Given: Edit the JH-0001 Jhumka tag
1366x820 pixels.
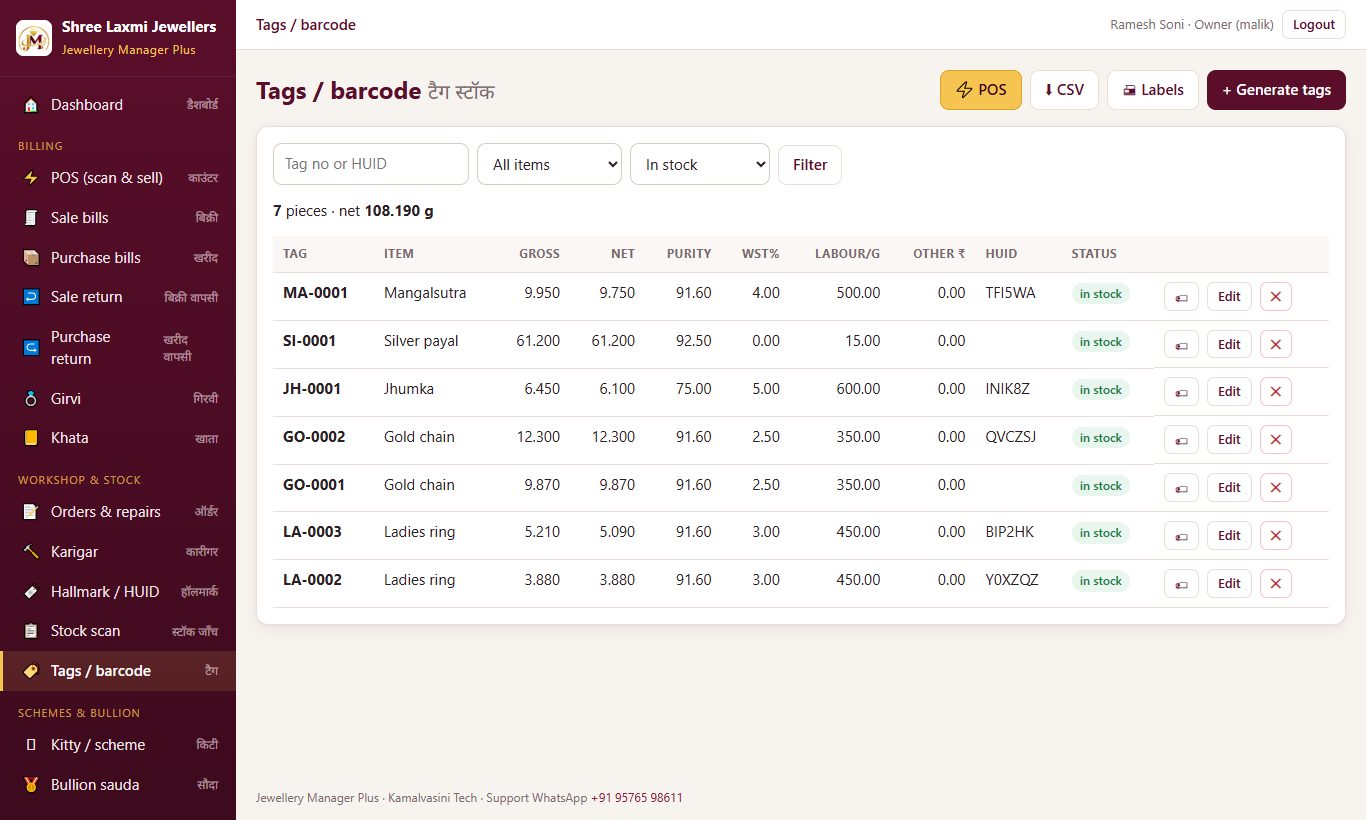Looking at the screenshot, I should (1229, 392).
